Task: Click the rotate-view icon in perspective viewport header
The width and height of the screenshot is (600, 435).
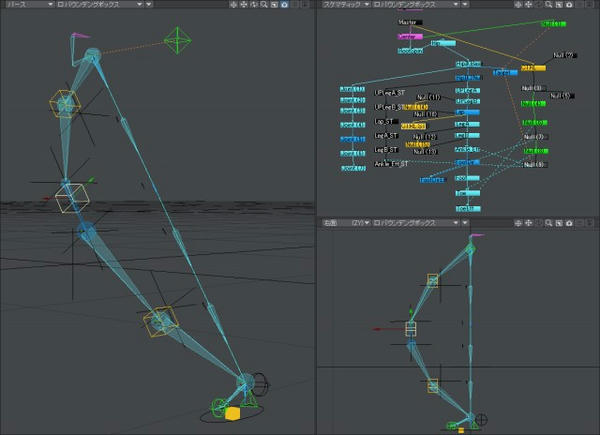Action: 254,5
